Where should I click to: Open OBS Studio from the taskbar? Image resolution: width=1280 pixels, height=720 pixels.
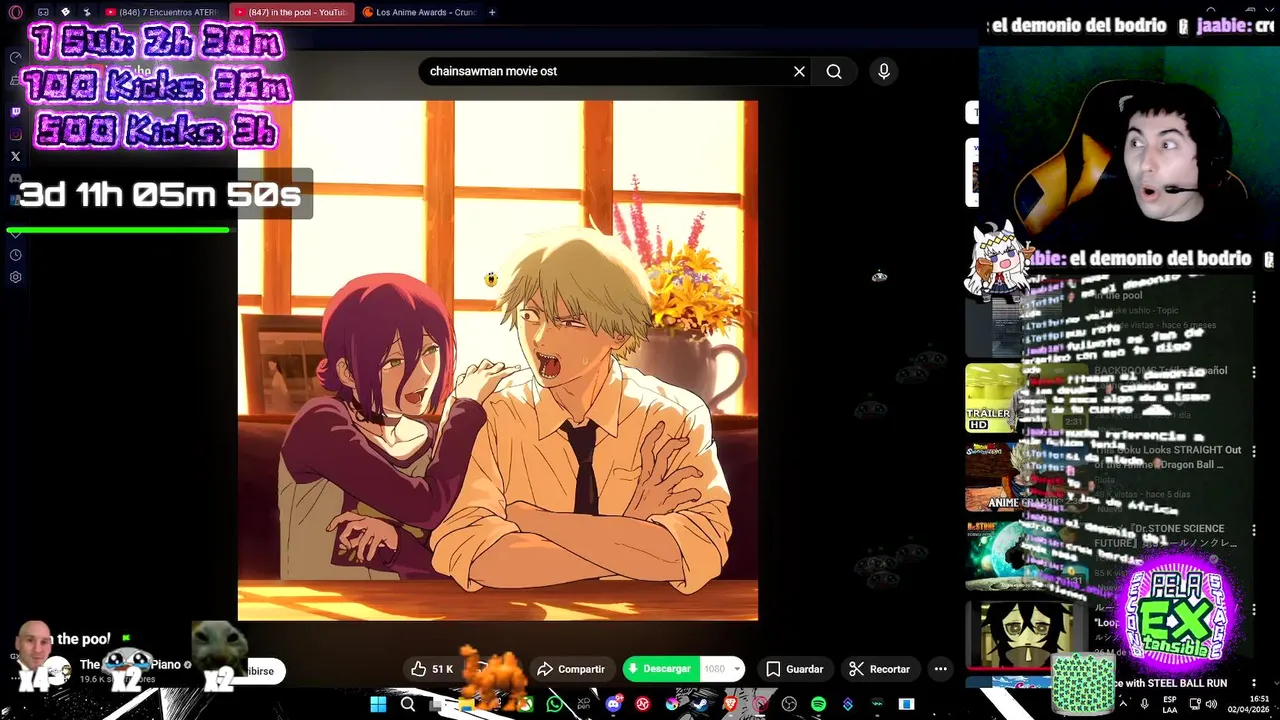click(x=789, y=704)
